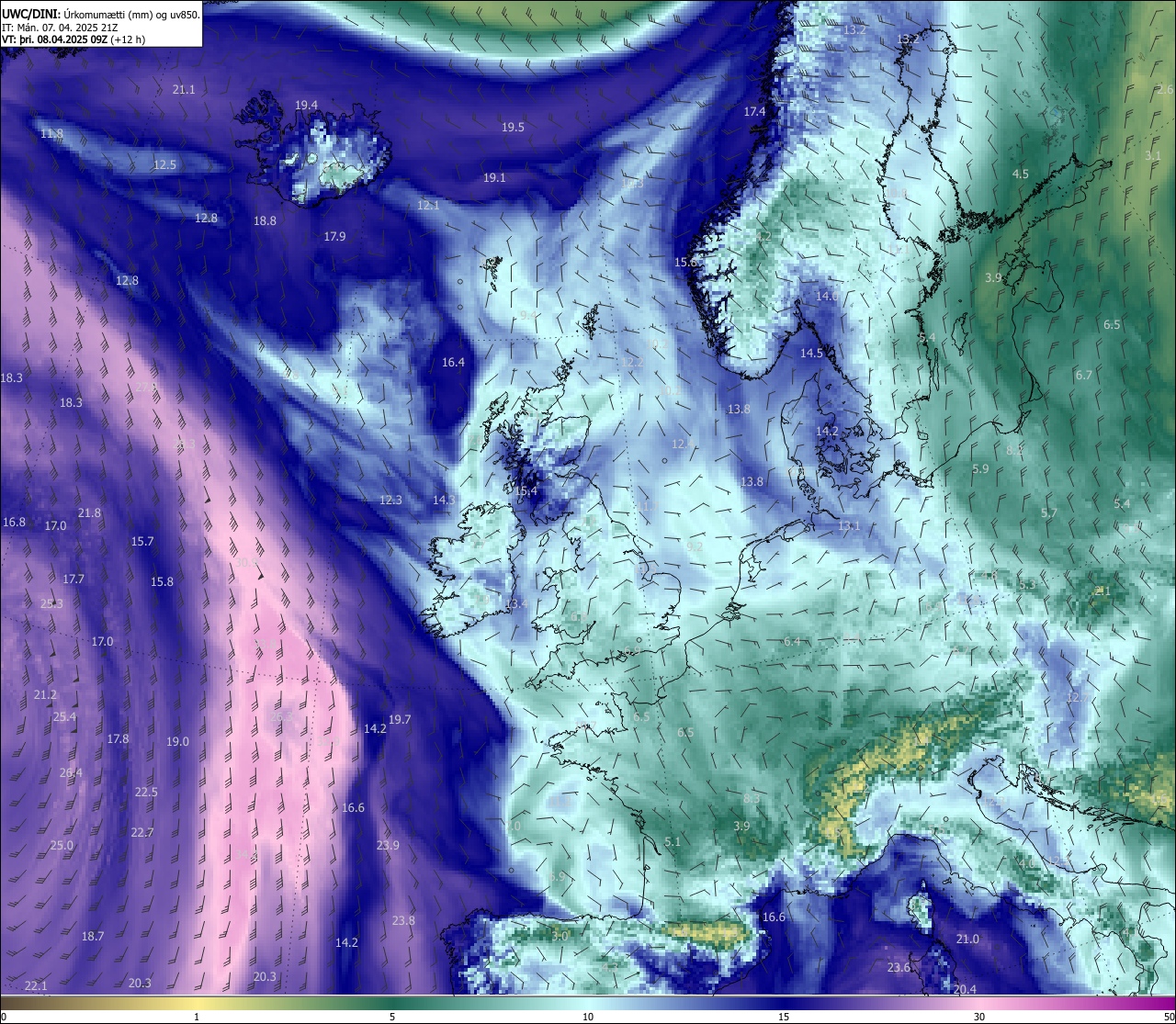Click the map value 23.9
The image size is (1176, 1024).
click(388, 846)
